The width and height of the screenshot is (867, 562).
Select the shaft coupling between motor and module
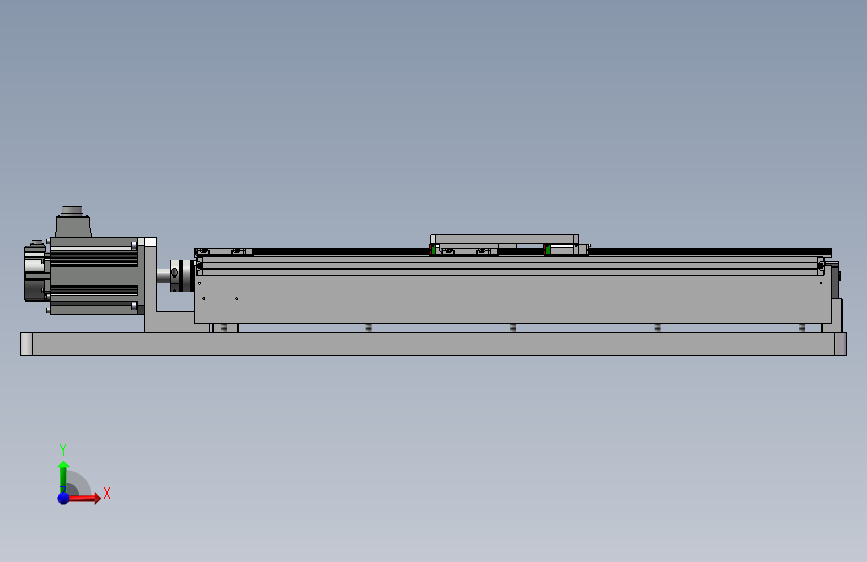(181, 275)
